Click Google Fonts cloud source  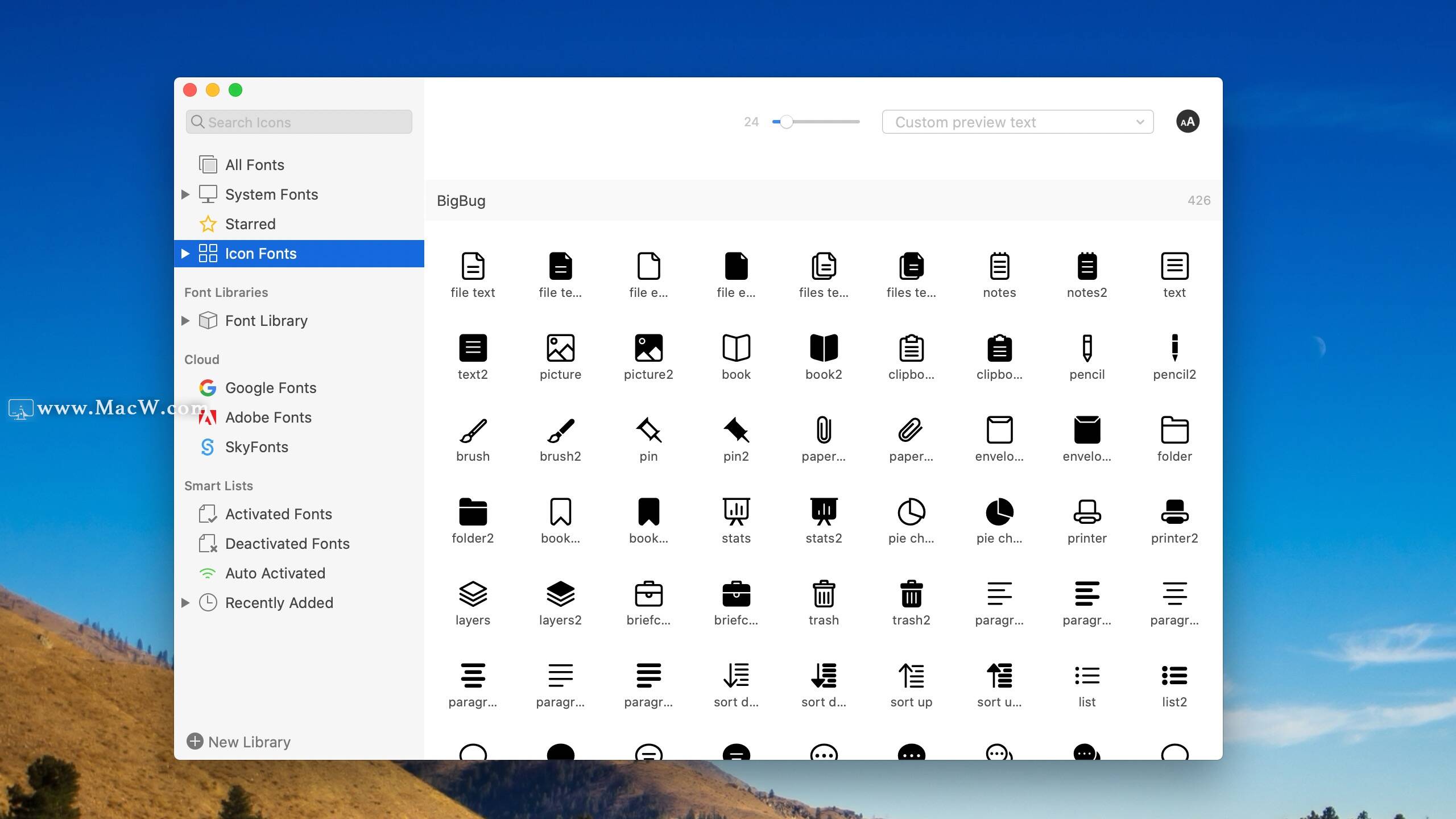271,387
